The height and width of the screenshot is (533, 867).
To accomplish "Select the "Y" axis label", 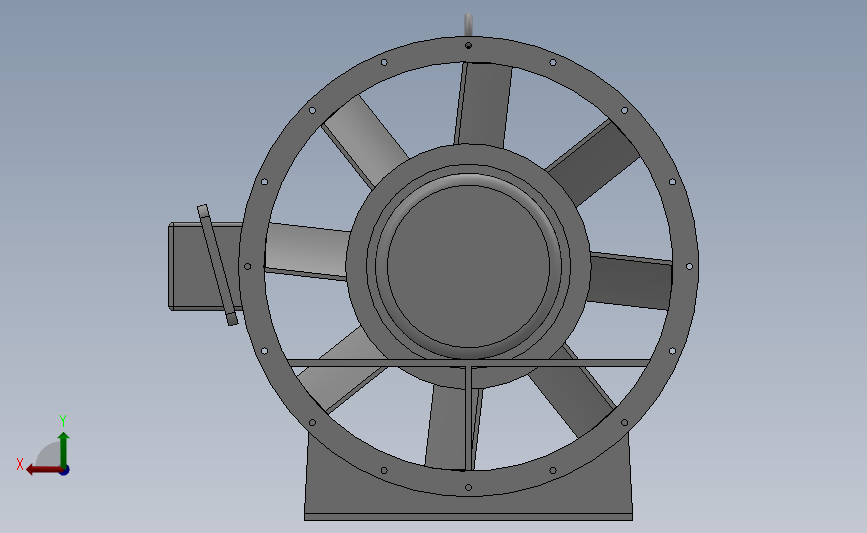I will coord(63,421).
